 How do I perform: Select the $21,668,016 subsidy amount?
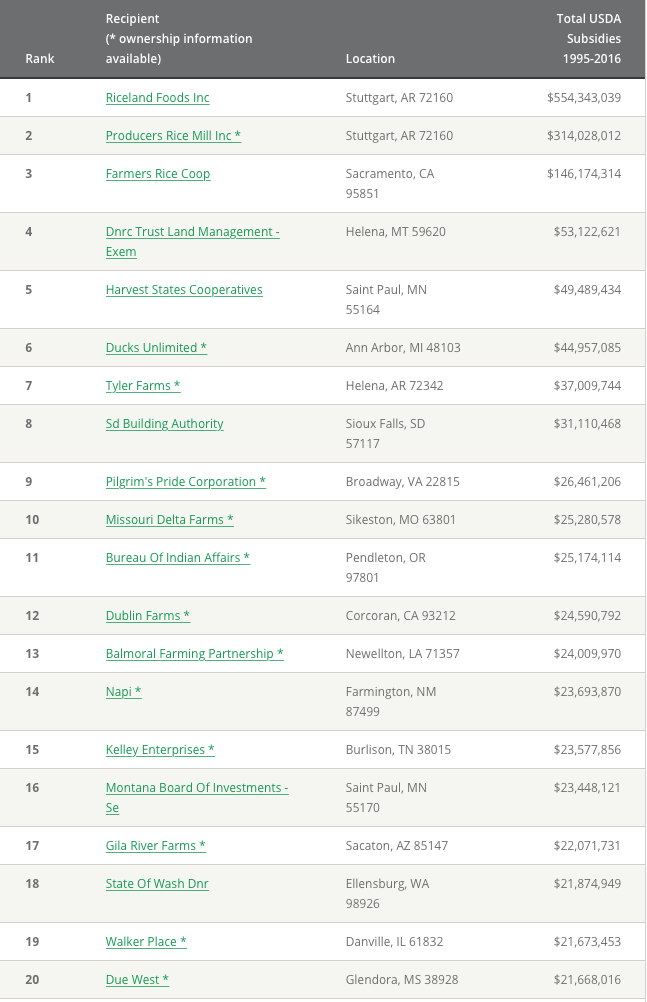point(587,980)
